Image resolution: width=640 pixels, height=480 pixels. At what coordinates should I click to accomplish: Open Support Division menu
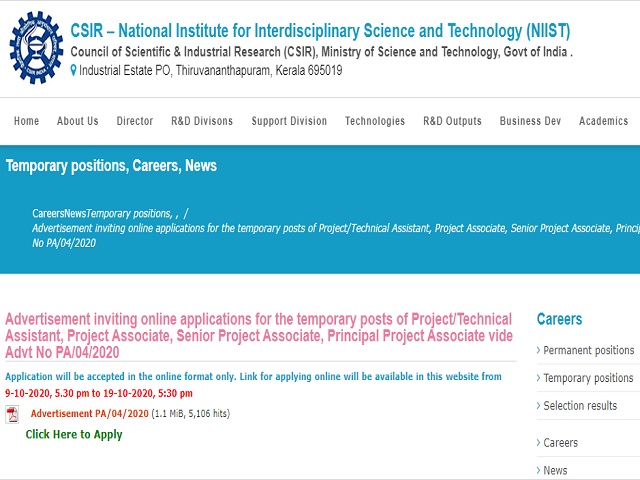[x=289, y=121]
